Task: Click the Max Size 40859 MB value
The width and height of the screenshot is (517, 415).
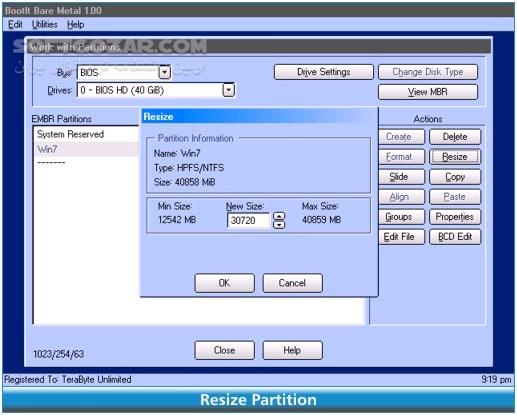Action: (x=321, y=220)
